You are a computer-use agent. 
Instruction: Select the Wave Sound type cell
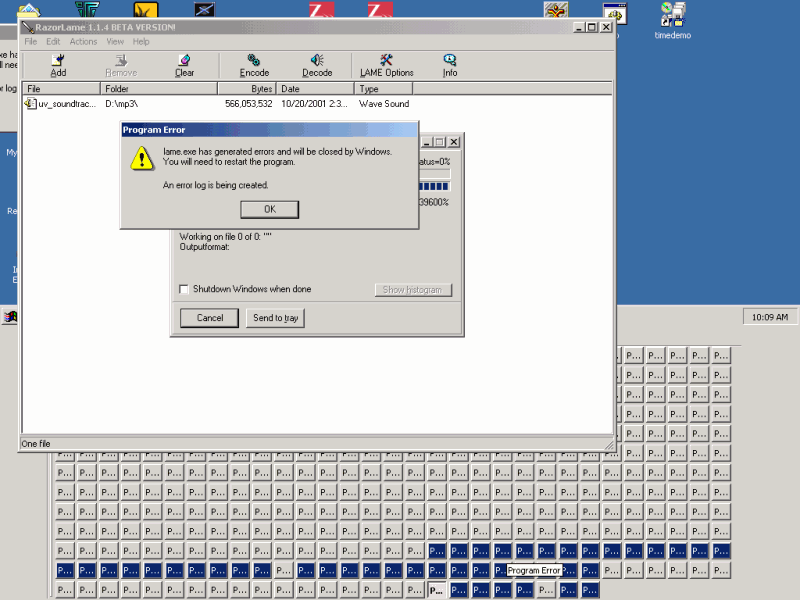384,104
